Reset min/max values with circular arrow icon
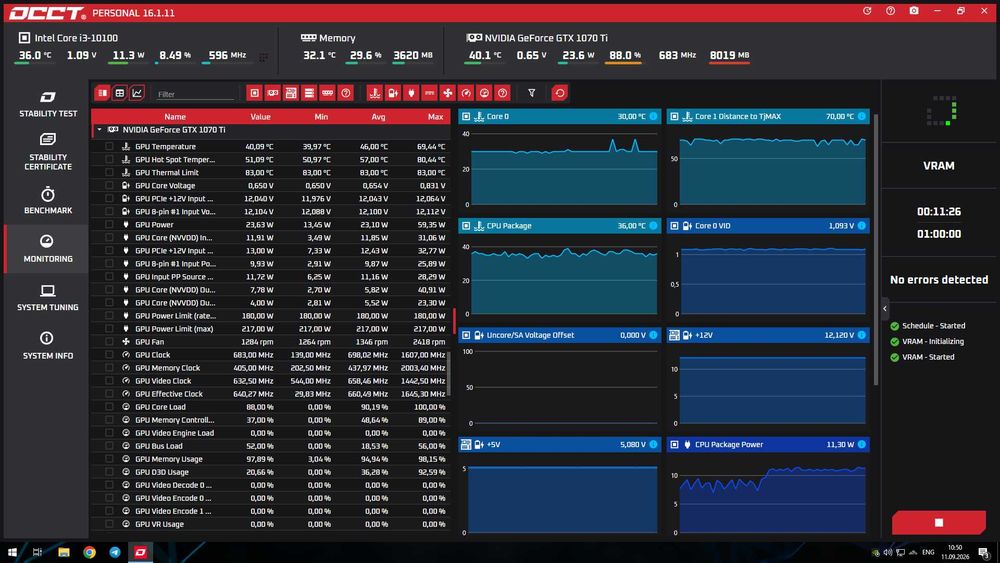Viewport: 1000px width, 563px height. pos(559,93)
